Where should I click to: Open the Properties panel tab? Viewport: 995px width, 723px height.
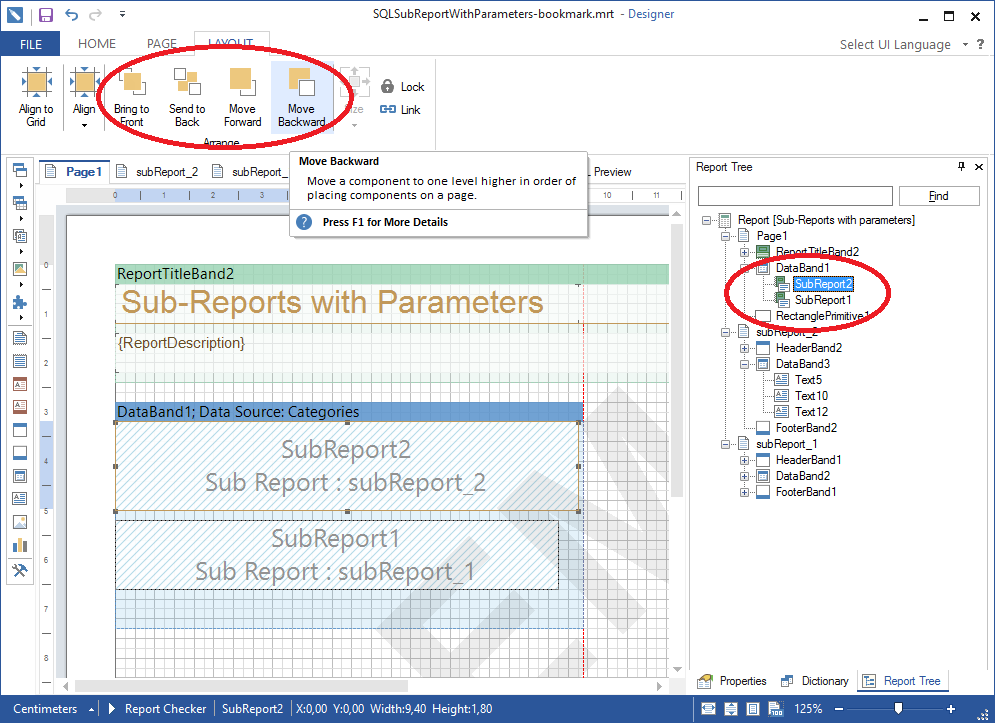pyautogui.click(x=732, y=680)
